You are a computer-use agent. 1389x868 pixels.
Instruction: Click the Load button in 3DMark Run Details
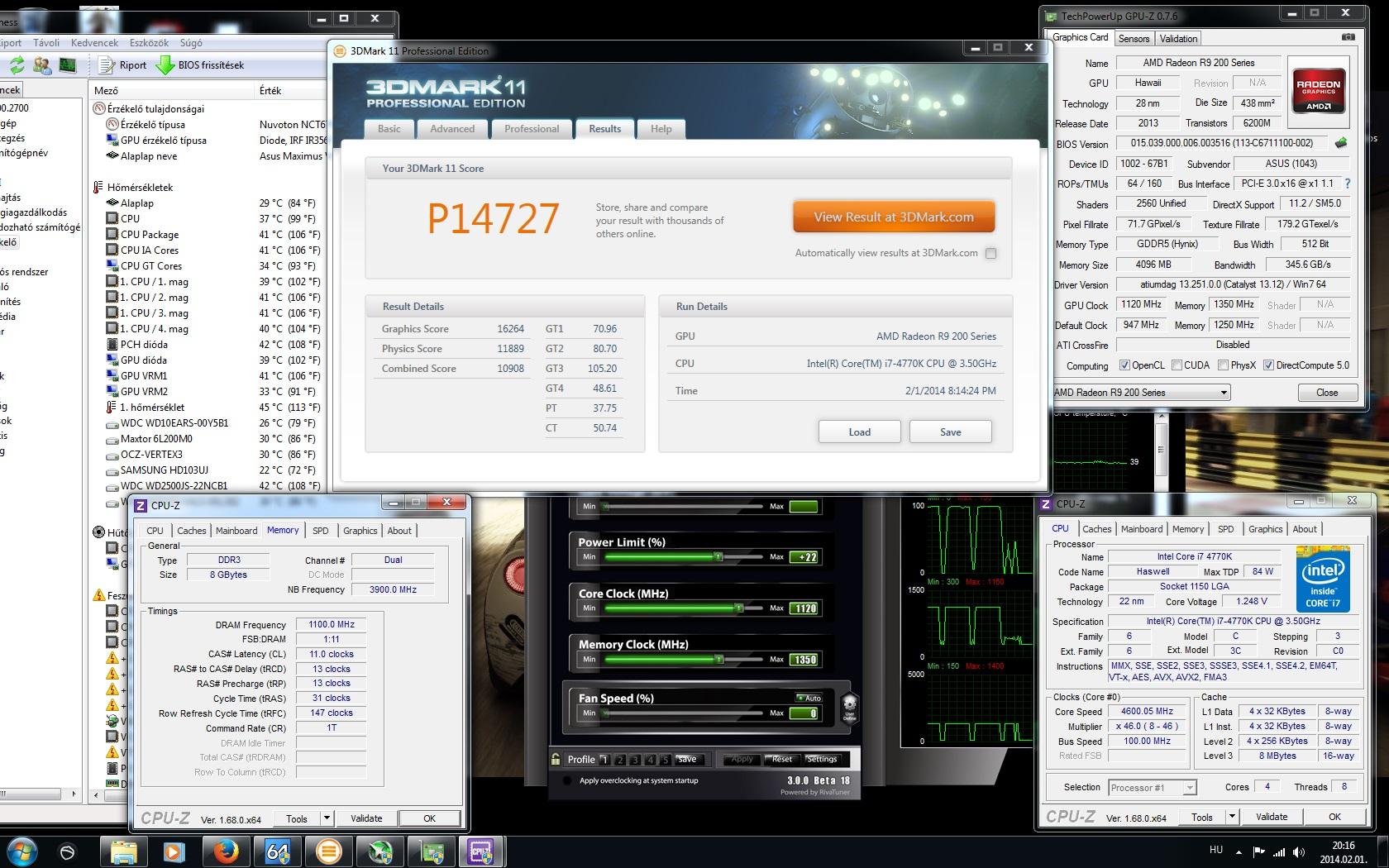[860, 432]
